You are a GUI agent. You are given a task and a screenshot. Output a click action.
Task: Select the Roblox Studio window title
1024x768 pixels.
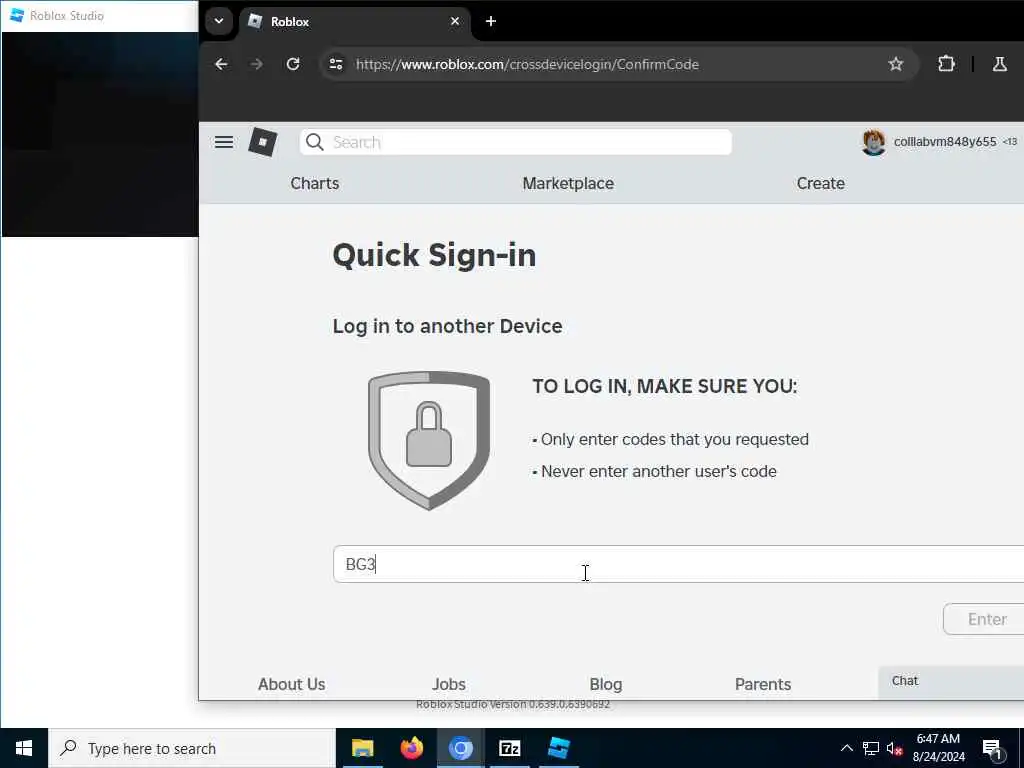coord(67,16)
